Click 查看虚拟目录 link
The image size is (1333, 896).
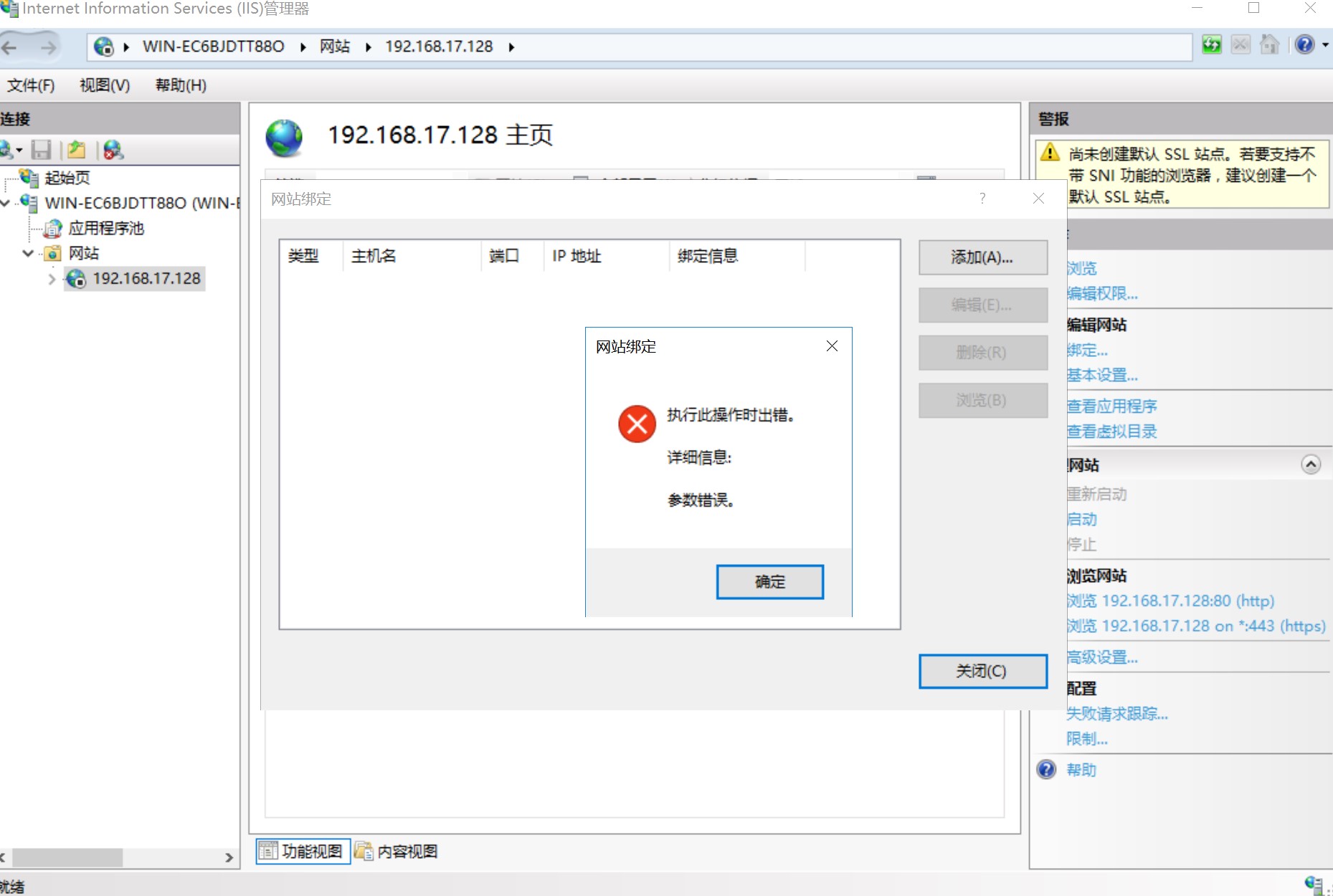(1111, 432)
